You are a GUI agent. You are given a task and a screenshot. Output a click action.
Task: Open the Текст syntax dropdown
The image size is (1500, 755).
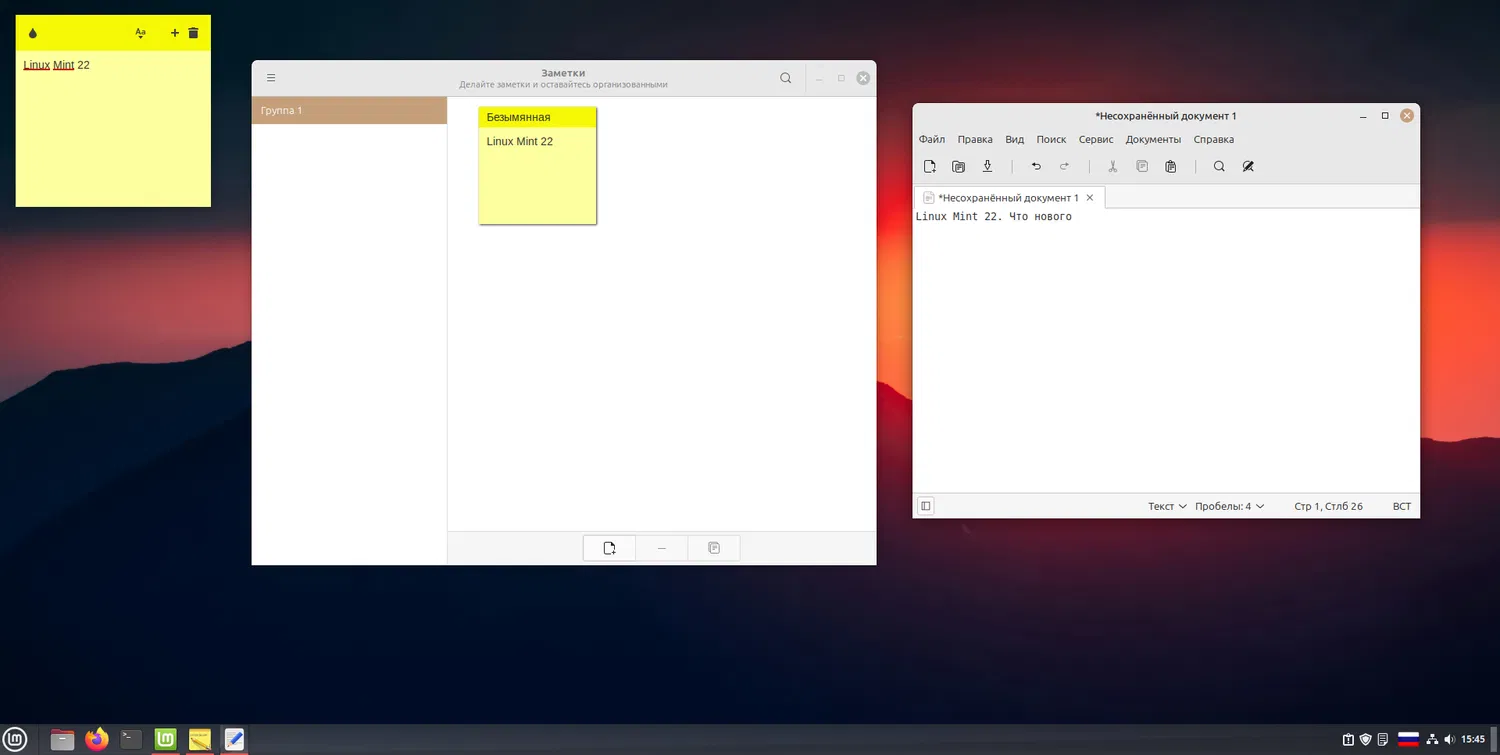point(1167,507)
